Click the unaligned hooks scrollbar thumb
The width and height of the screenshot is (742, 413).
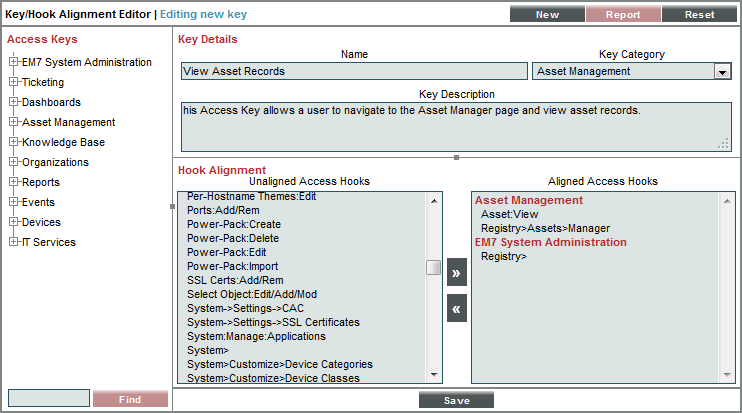pyautogui.click(x=433, y=267)
